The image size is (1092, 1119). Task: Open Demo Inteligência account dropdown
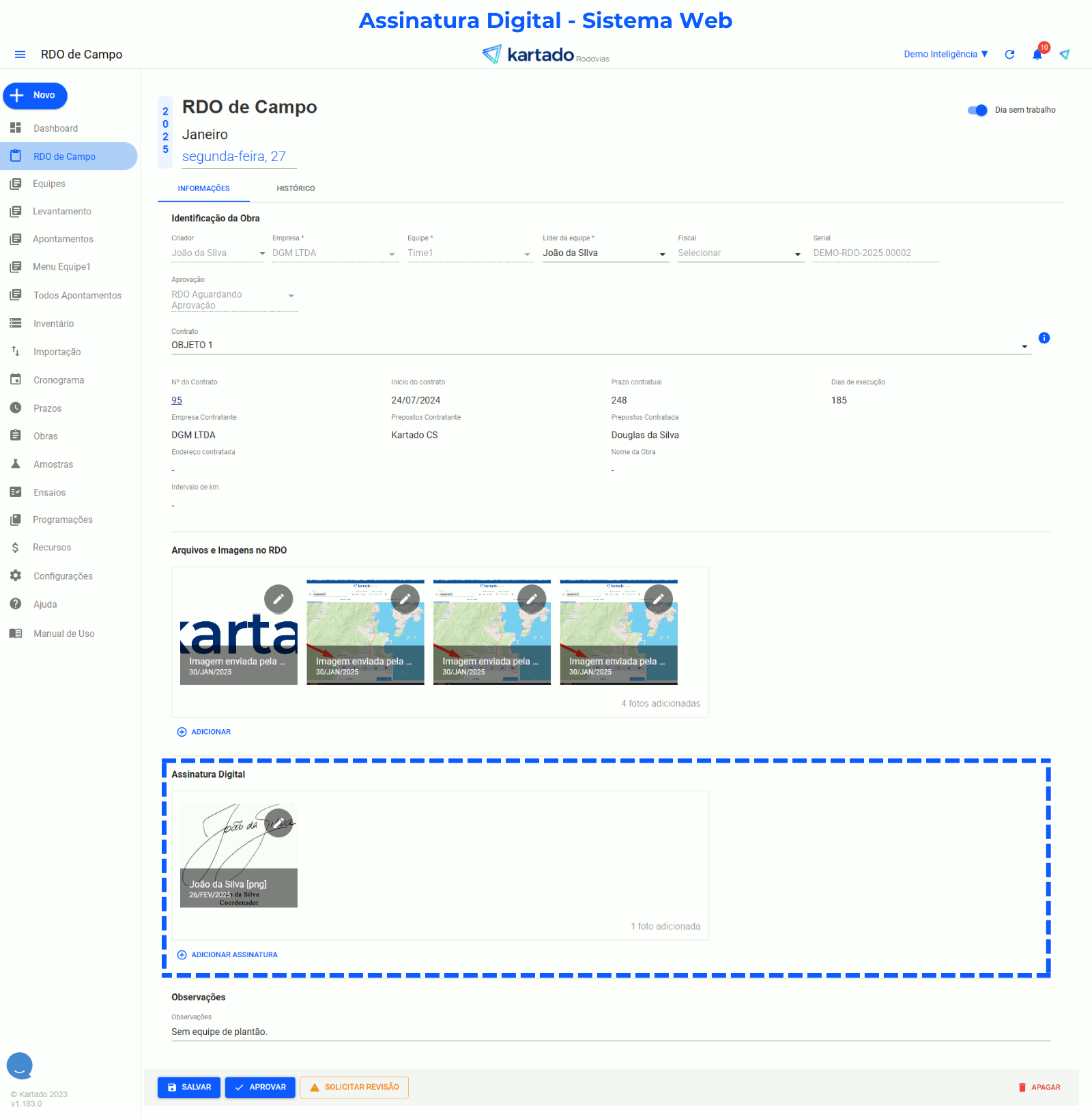coord(946,55)
